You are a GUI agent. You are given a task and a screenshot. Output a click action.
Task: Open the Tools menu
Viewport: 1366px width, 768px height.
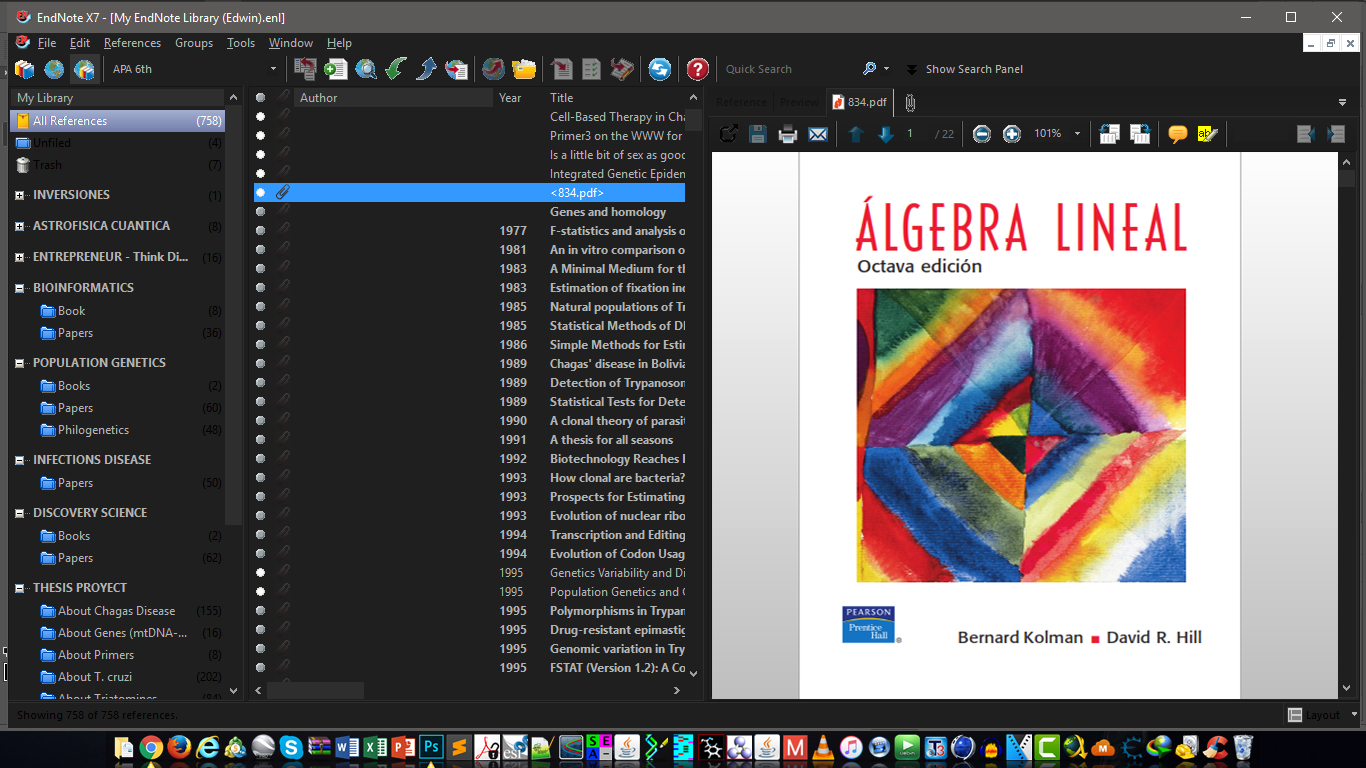pyautogui.click(x=241, y=43)
